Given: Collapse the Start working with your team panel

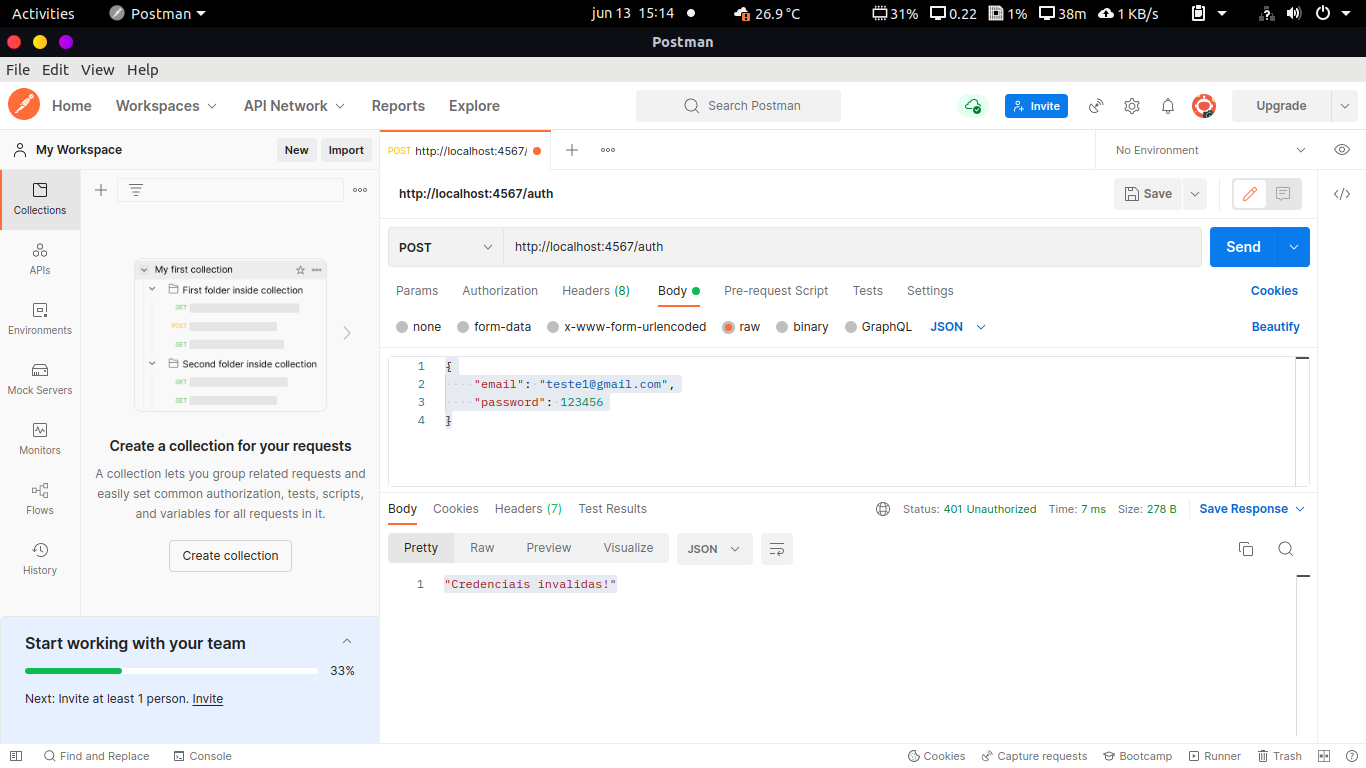Looking at the screenshot, I should [x=347, y=642].
